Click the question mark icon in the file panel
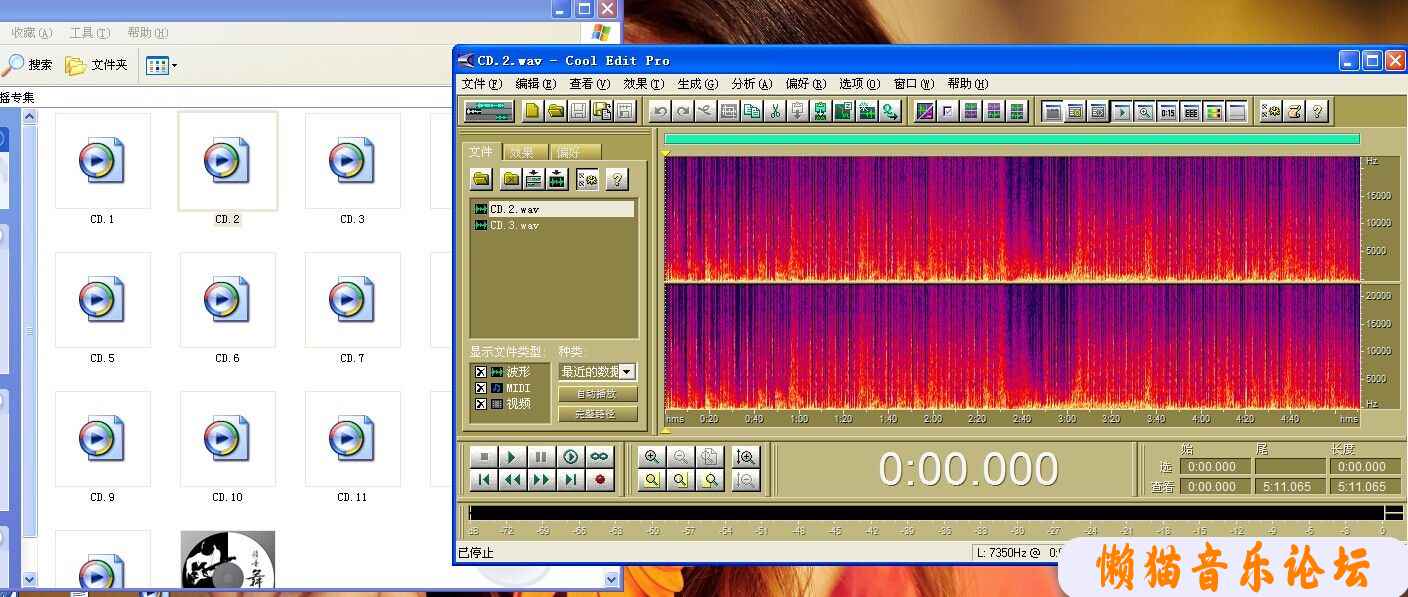 point(617,179)
